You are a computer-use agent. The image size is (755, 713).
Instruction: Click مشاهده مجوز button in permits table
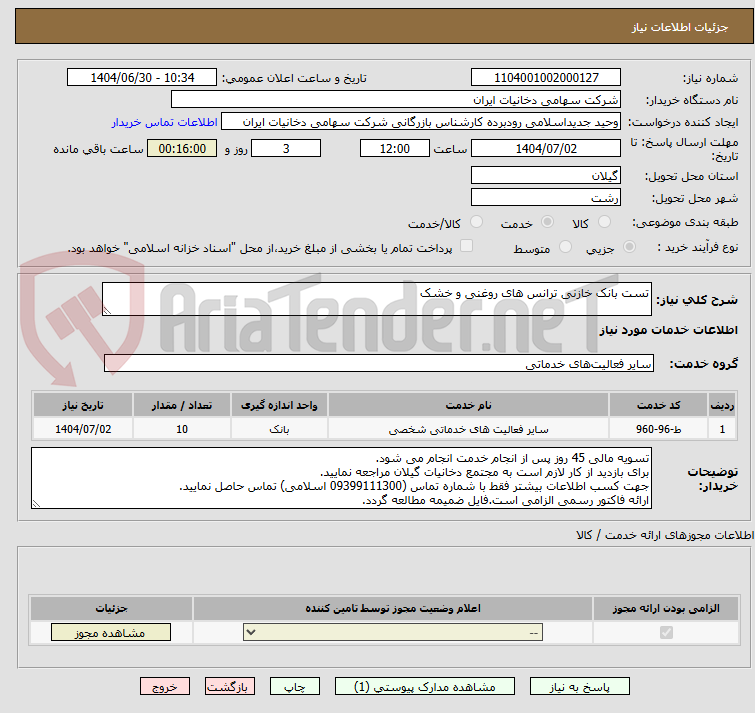111,633
